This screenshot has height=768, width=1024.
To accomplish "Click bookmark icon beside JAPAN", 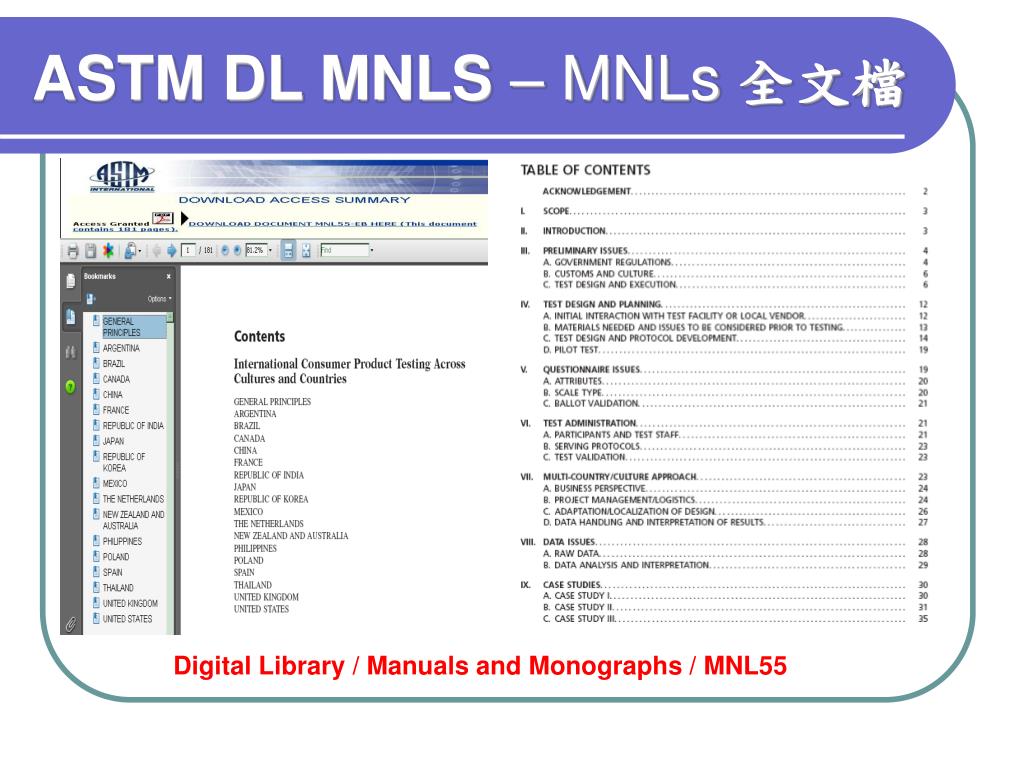I will (x=96, y=441).
